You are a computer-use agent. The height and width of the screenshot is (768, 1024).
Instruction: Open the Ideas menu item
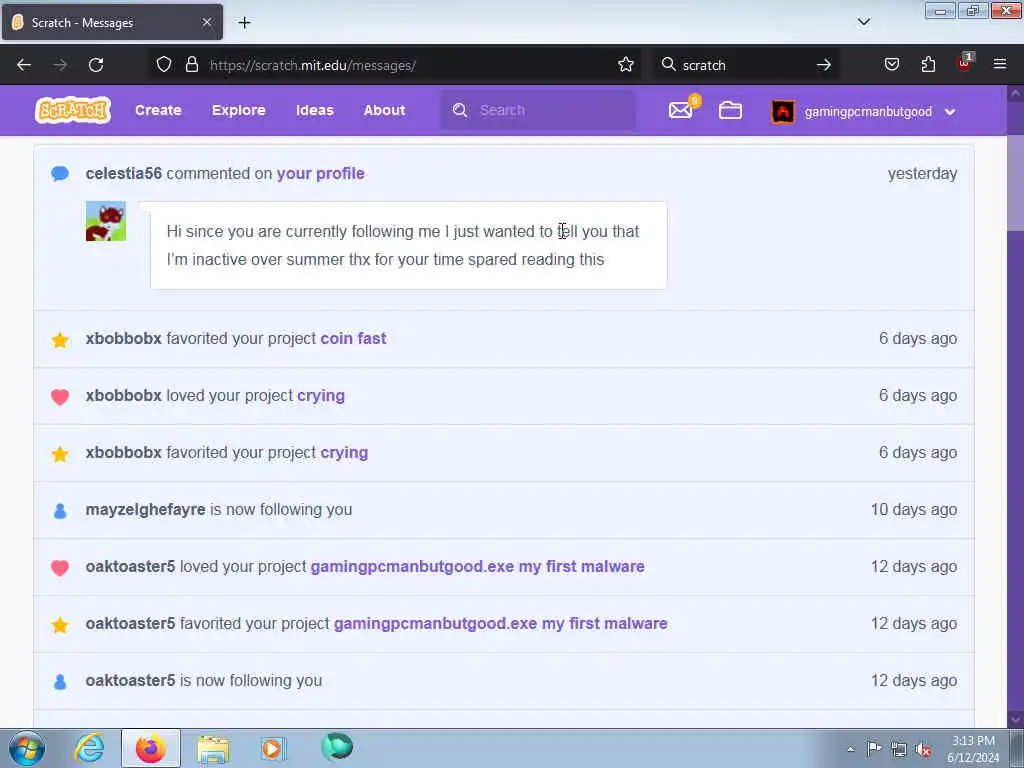coord(315,110)
